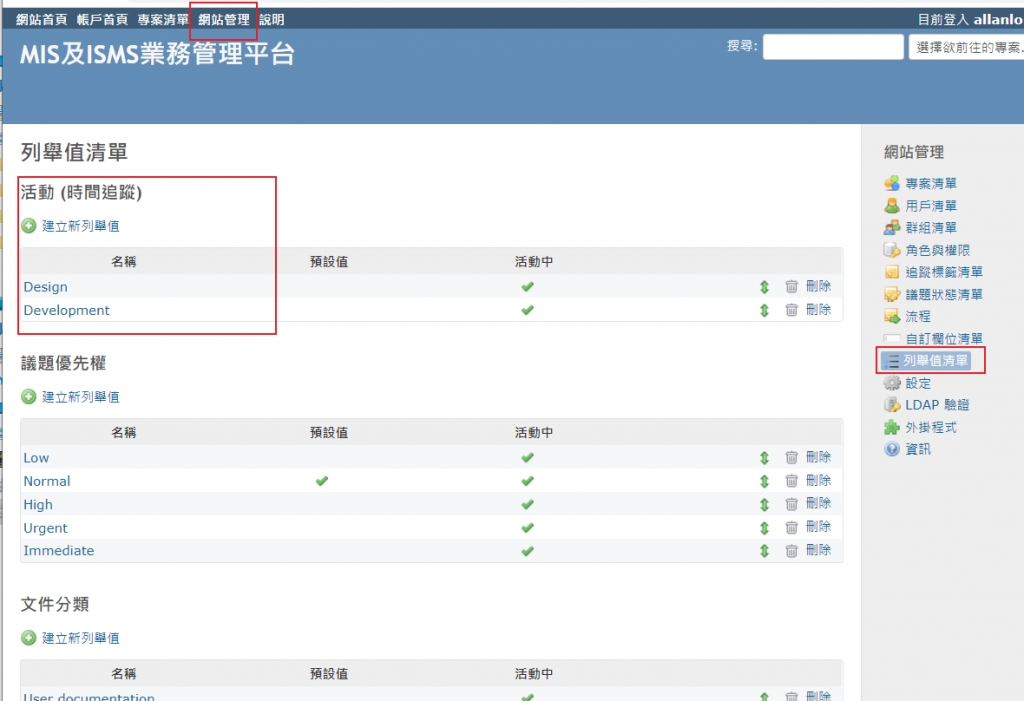Click the active checkmark for Design row
The image size is (1024, 701).
pos(527,287)
